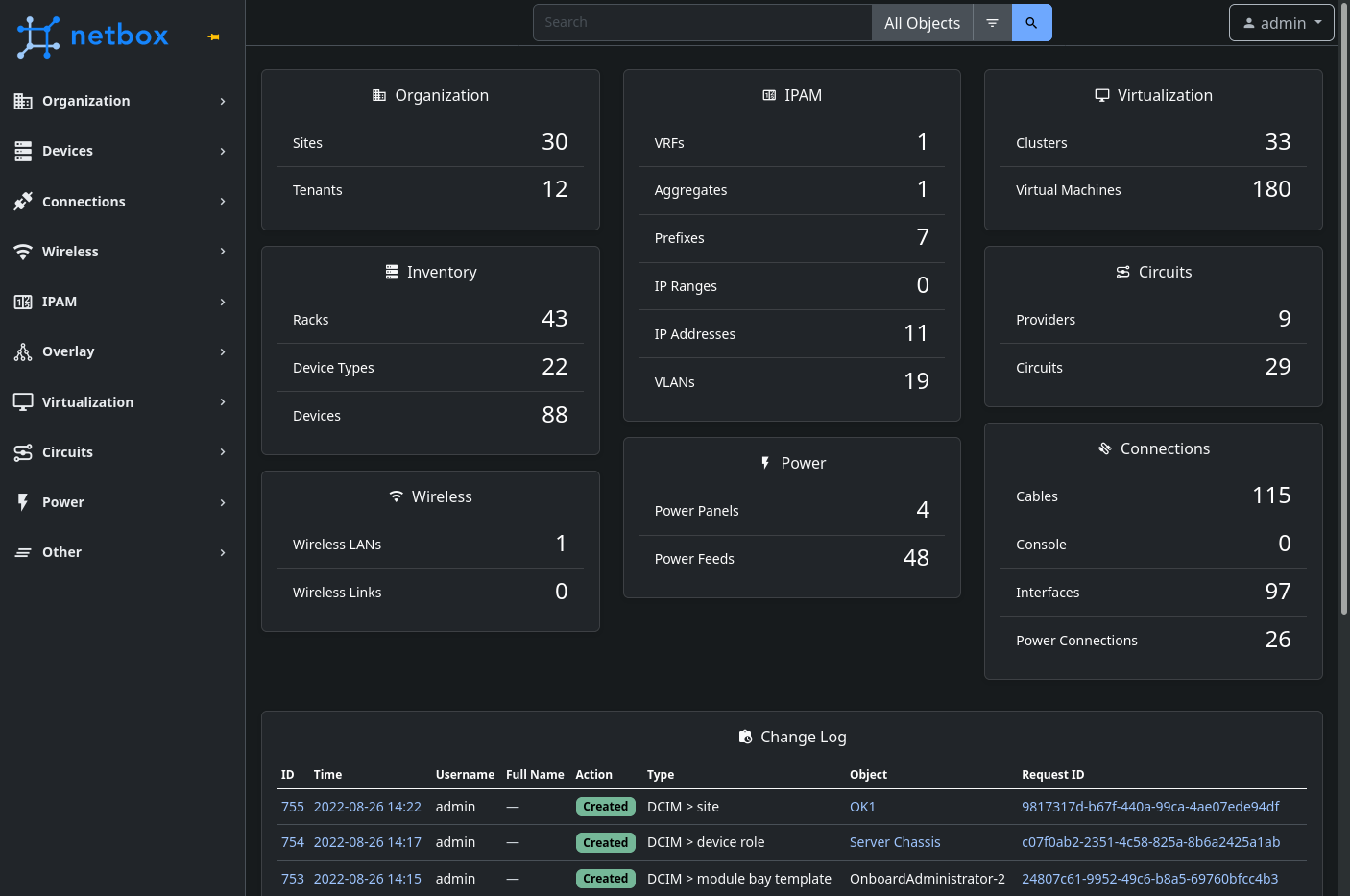1350x896 pixels.
Task: Select the Virtualization monitor icon in the sidebar
Action: pyautogui.click(x=23, y=402)
